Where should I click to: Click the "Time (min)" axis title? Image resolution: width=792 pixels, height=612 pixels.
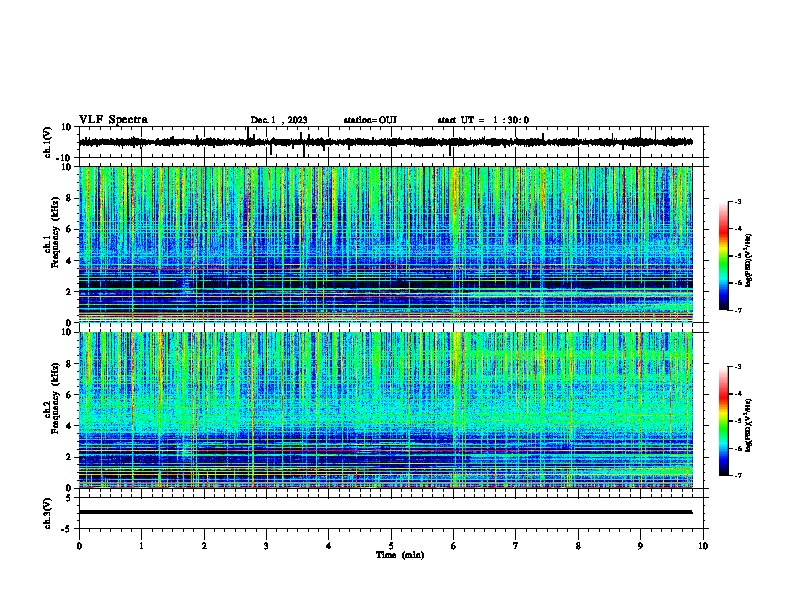(x=400, y=555)
